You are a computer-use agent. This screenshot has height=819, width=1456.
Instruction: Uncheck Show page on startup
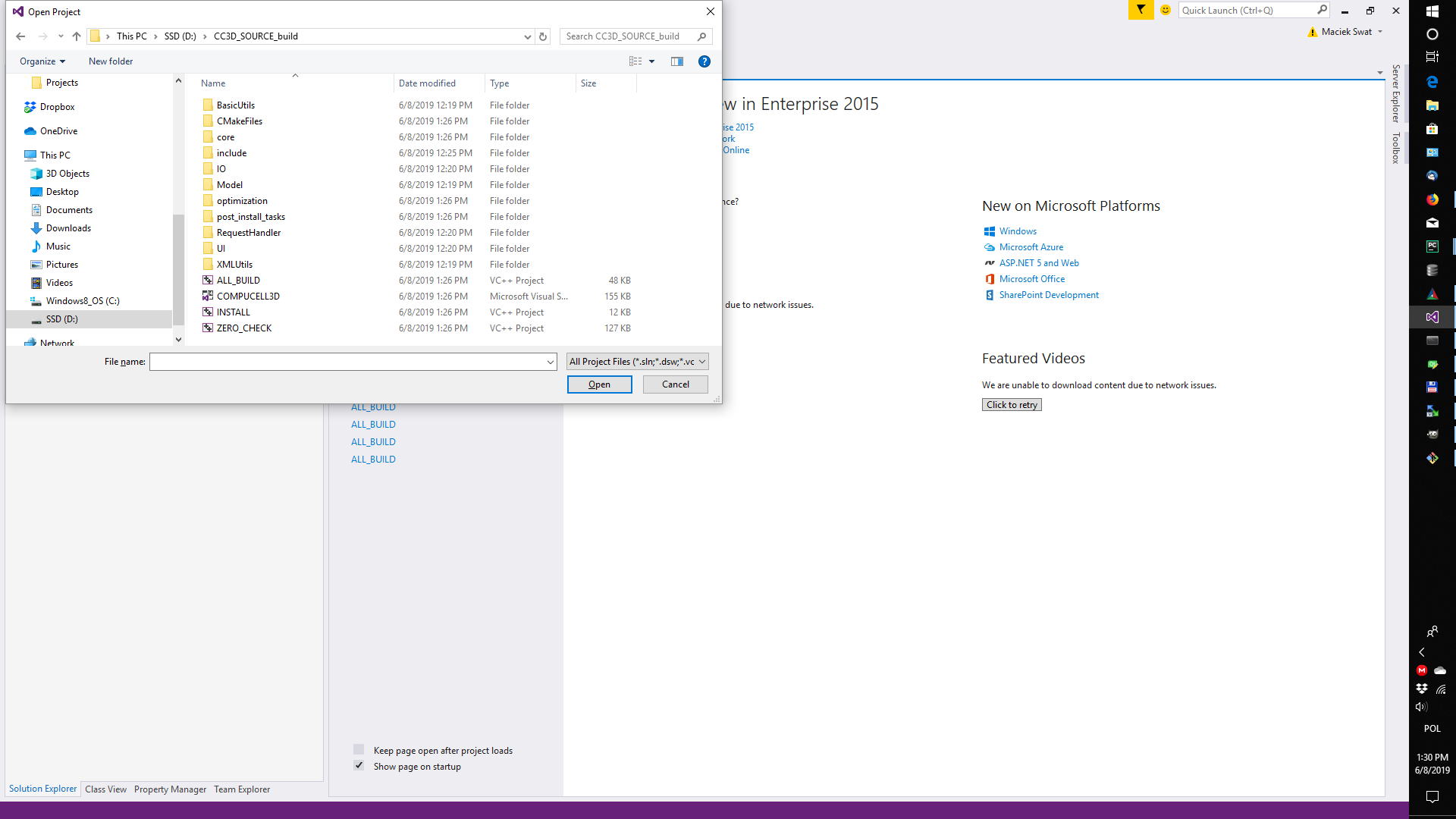pos(359,766)
